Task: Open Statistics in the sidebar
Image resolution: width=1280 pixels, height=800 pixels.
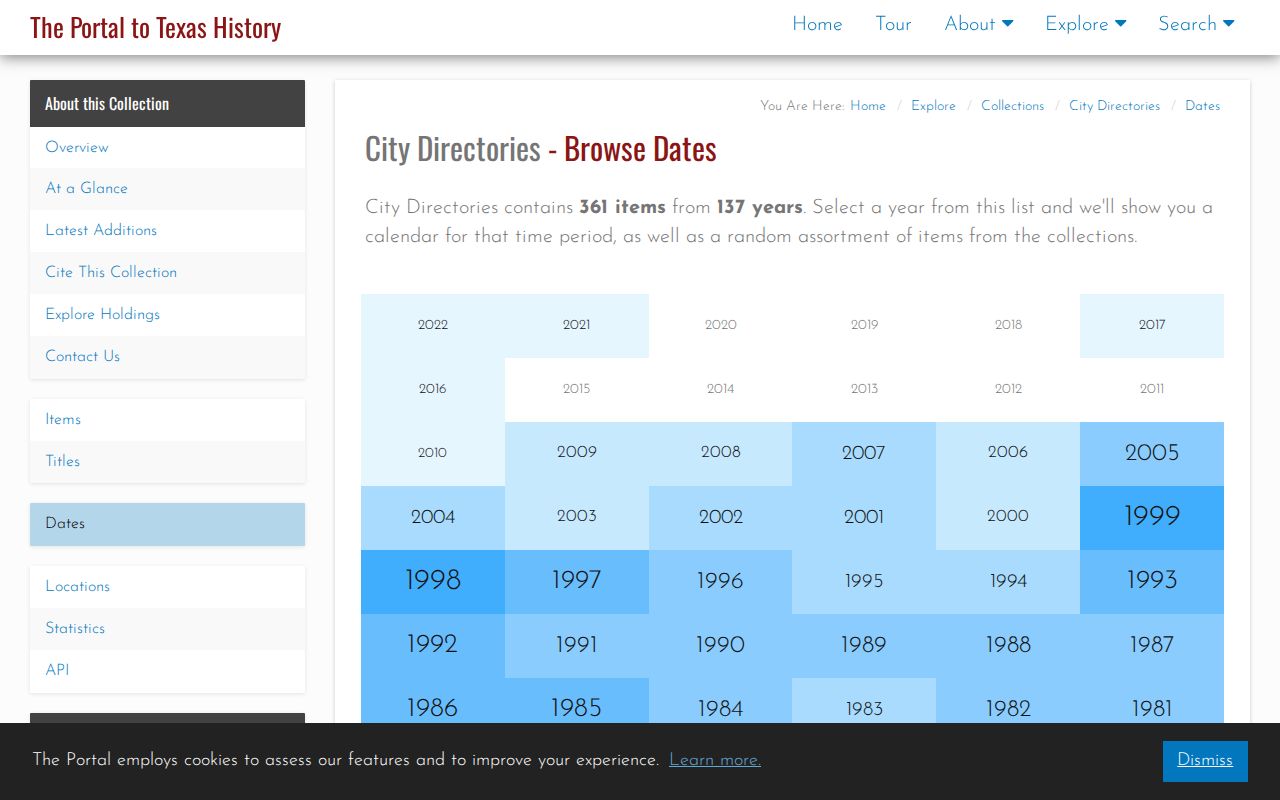Action: pyautogui.click(x=167, y=628)
